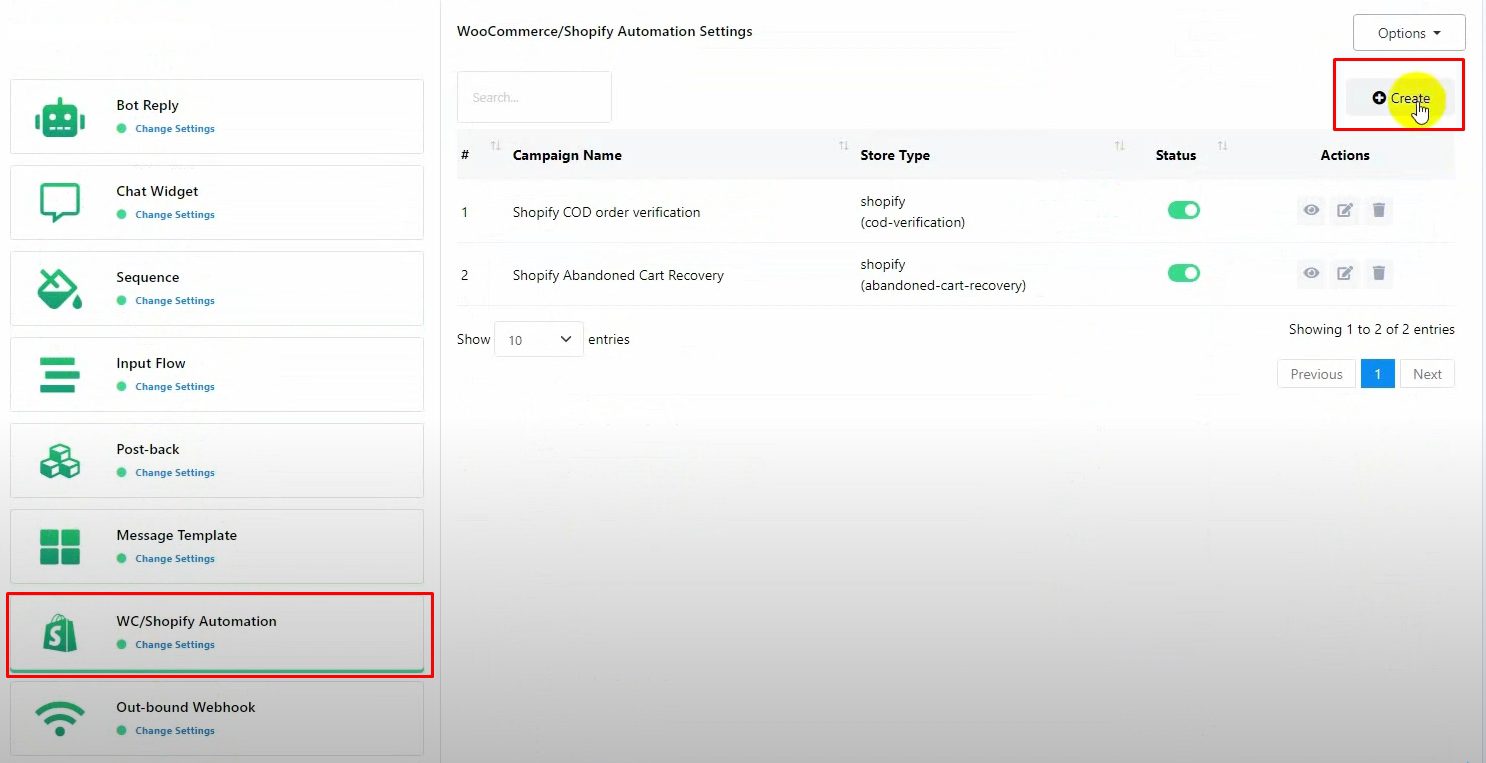Viewport: 1486px width, 763px height.
Task: View the Shopify COD order verification details
Action: coord(1311,211)
